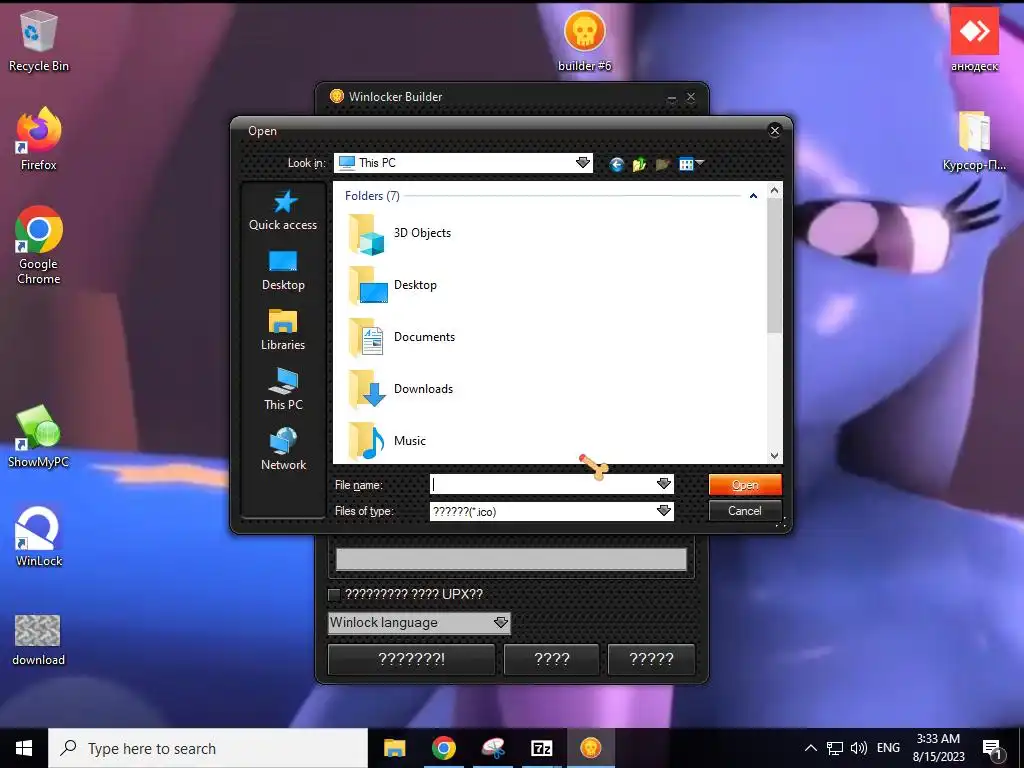Viewport: 1024px width, 768px height.
Task: Expand the Files of type dropdown
Action: tap(664, 511)
